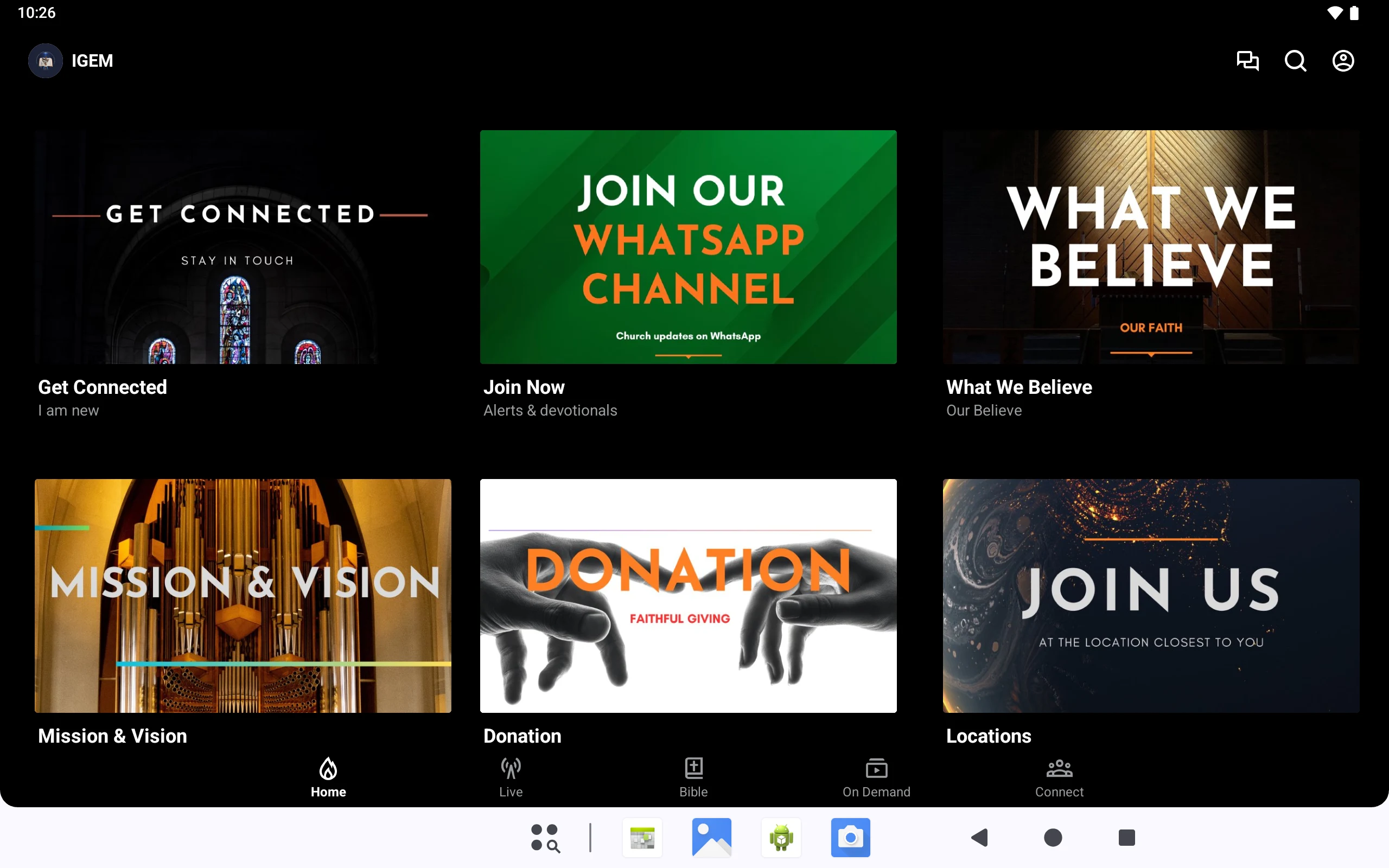Open the user profile icon
Screen dimensions: 1389x868
point(1342,61)
